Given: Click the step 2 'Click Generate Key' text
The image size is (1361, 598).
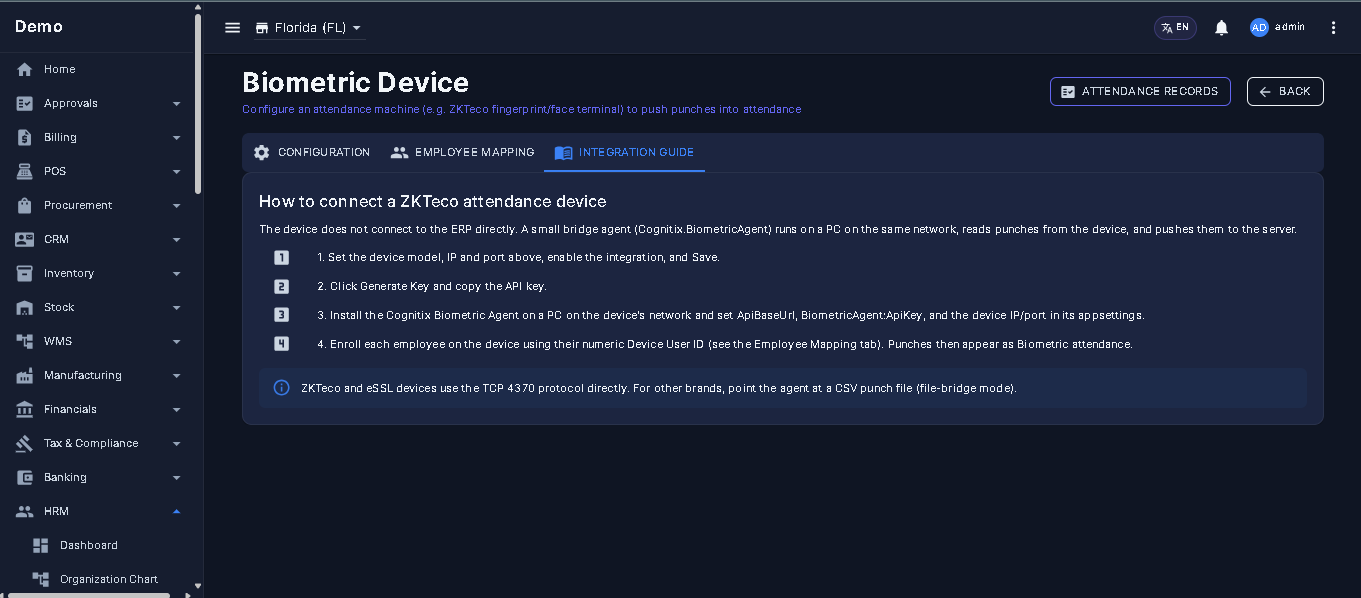Looking at the screenshot, I should click(432, 286).
